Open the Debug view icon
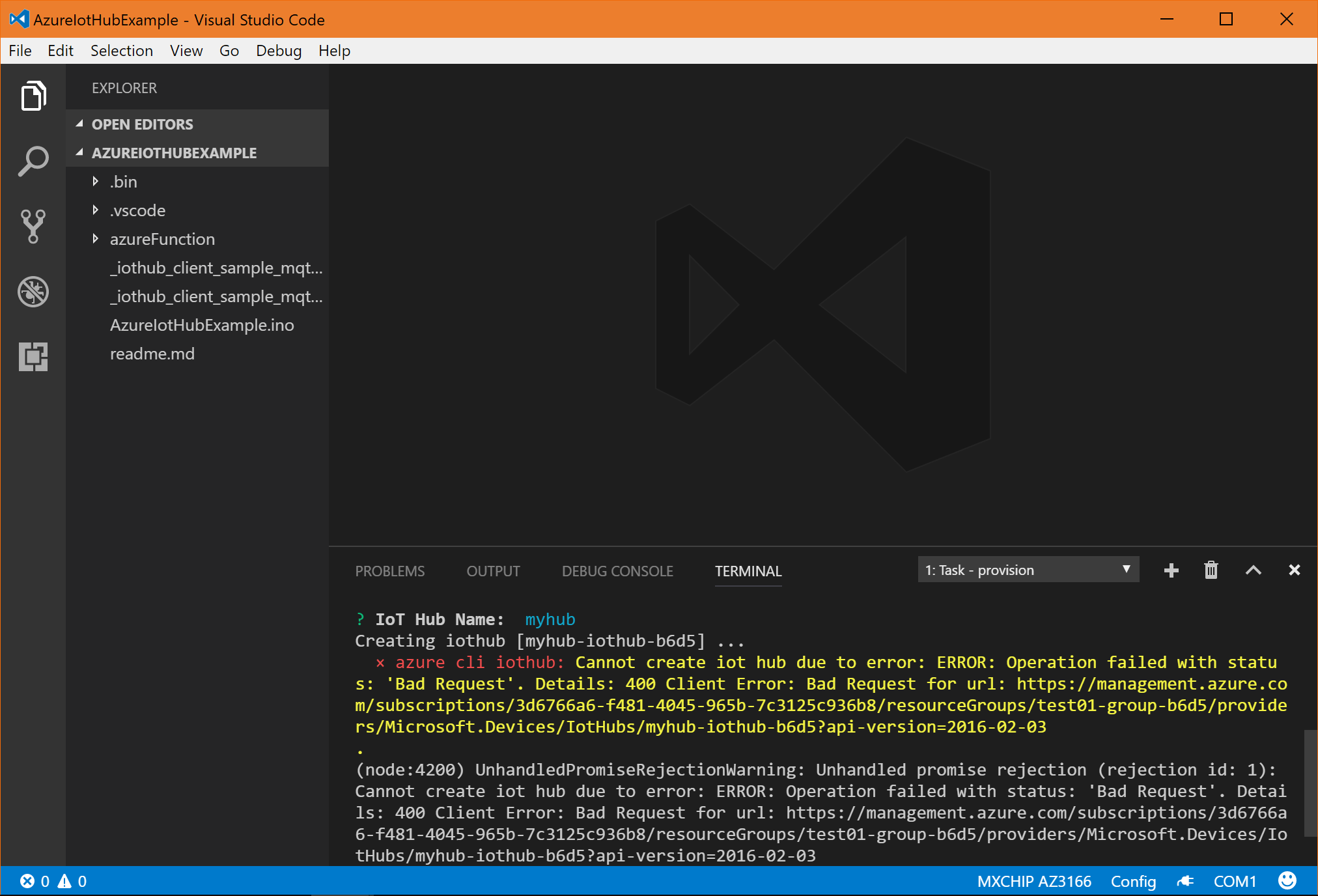 [33, 291]
